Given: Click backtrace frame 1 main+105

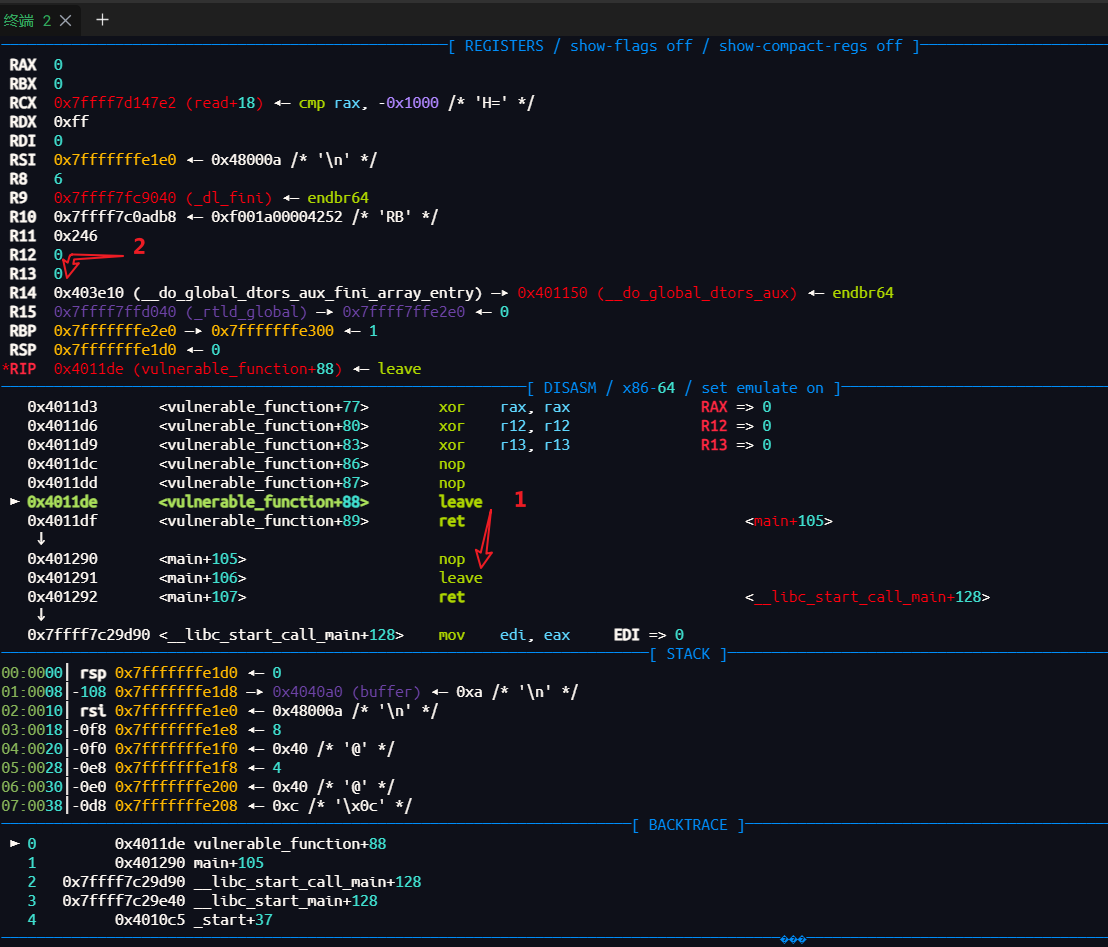Looking at the screenshot, I should [x=228, y=864].
